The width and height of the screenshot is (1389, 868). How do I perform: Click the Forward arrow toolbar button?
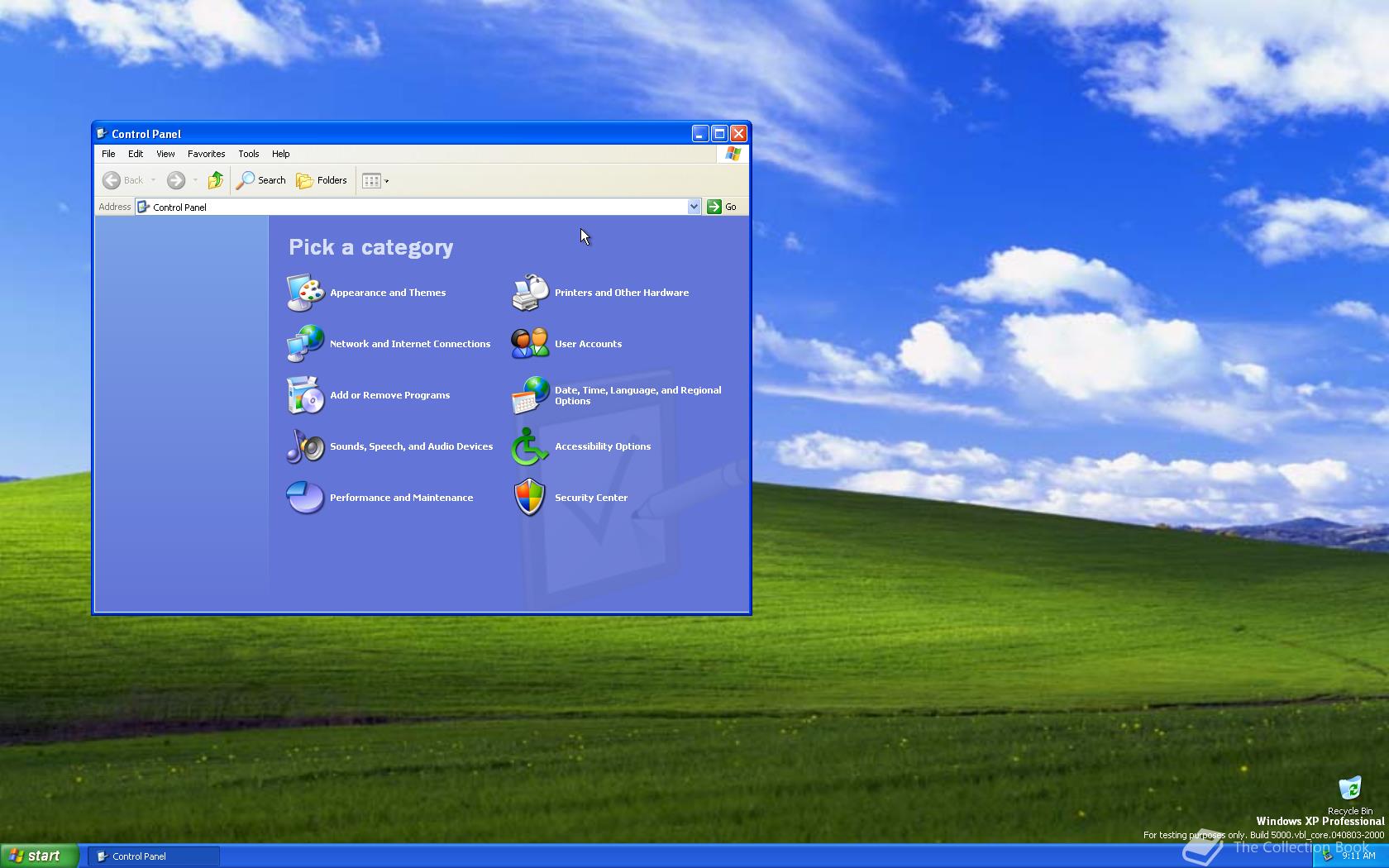click(175, 180)
